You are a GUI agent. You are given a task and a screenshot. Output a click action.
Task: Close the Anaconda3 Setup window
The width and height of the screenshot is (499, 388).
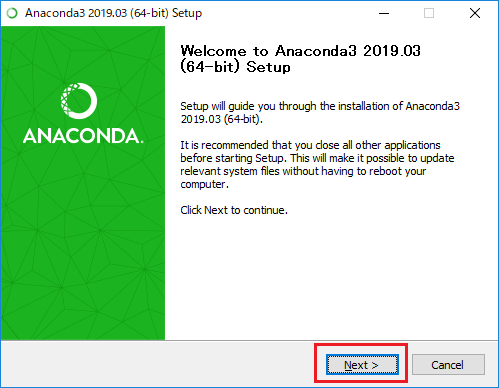475,13
